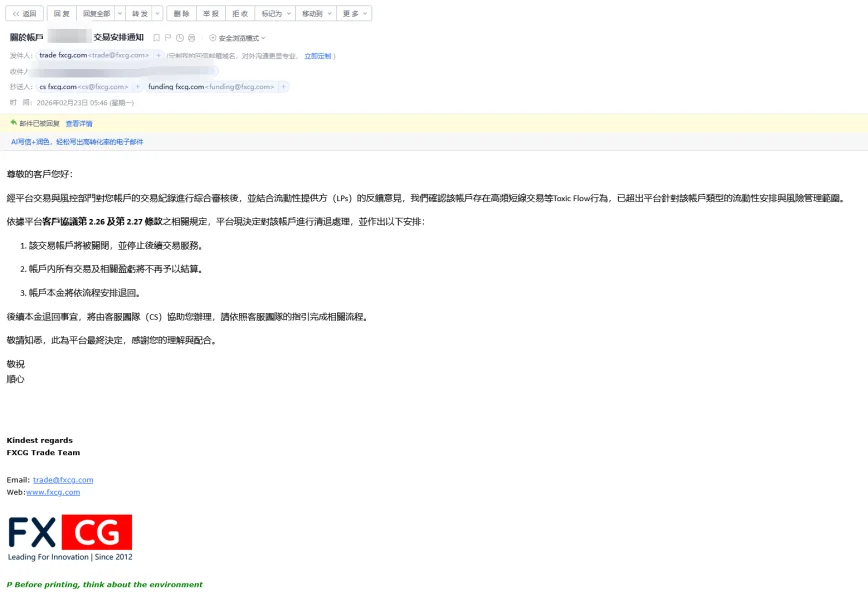Expand the 回复全部 dropdown arrow
868x600 pixels.
120,13
